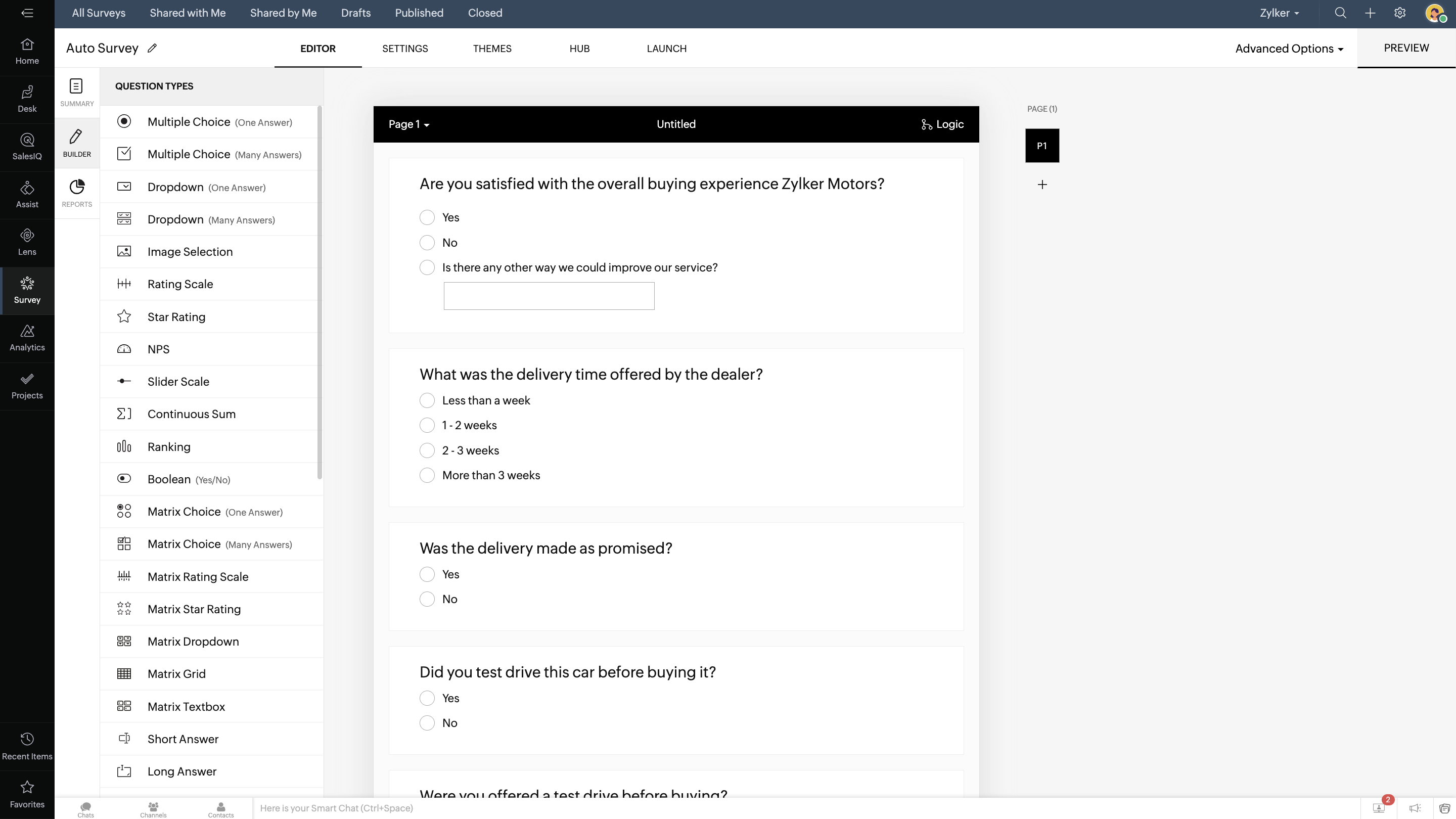Screen dimensions: 1456x819
Task: Click the search magnifier in top bar
Action: point(1340,13)
